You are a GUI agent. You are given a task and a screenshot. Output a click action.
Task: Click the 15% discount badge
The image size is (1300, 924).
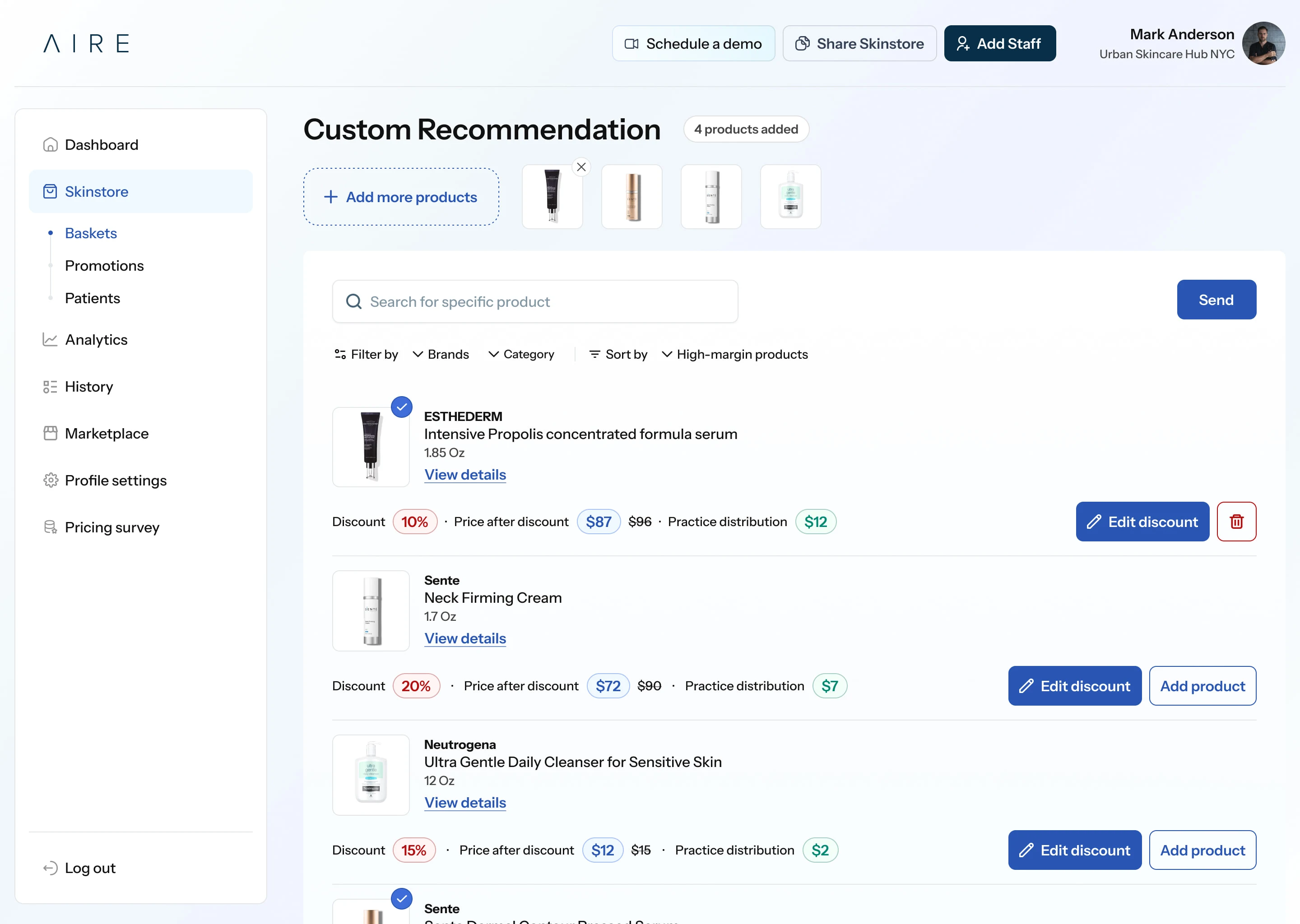coord(414,850)
